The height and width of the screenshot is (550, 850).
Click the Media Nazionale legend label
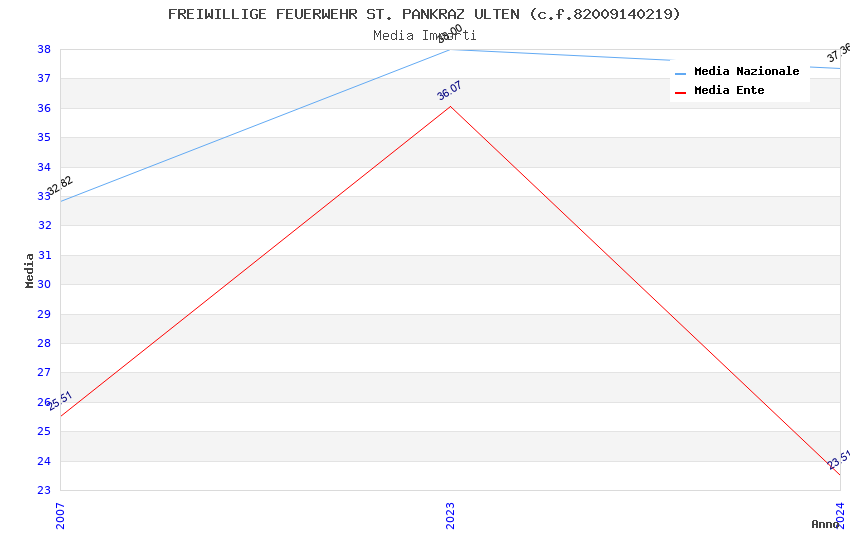[x=746, y=71]
